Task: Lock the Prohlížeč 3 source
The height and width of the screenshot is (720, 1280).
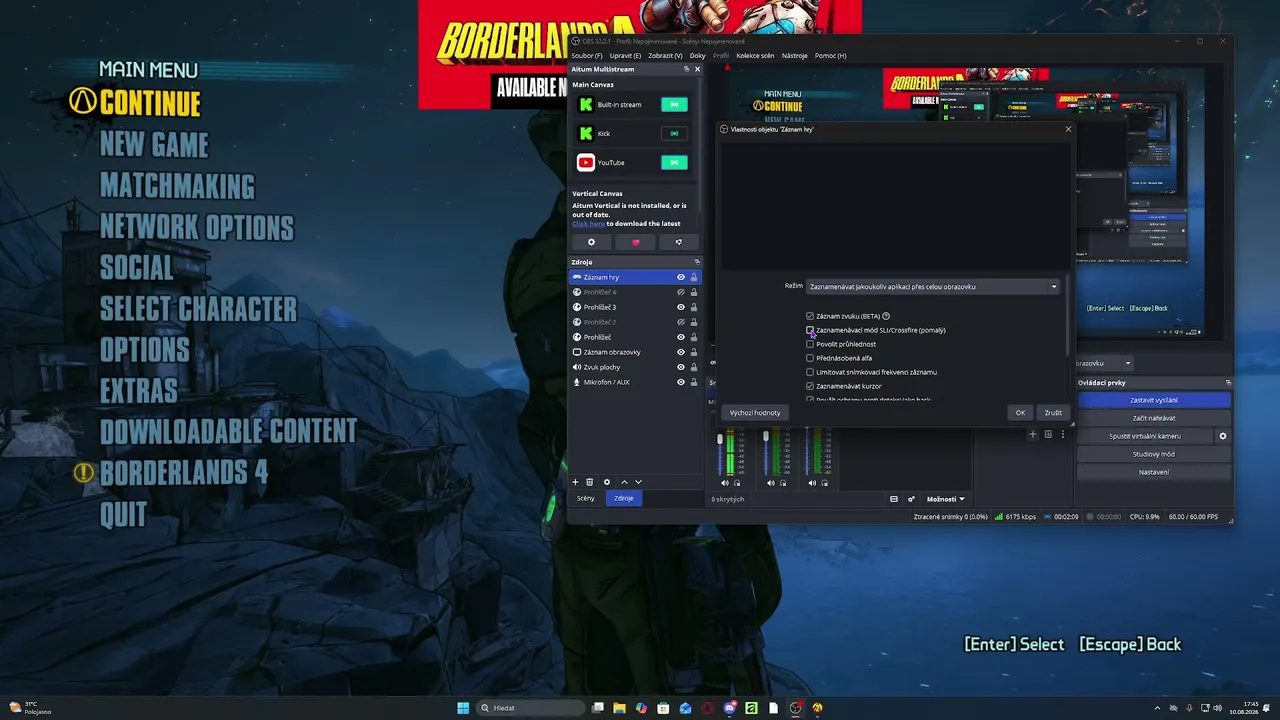Action: click(693, 307)
